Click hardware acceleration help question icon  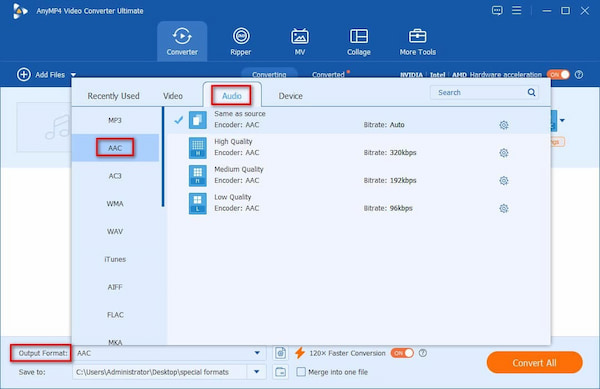pyautogui.click(x=579, y=75)
